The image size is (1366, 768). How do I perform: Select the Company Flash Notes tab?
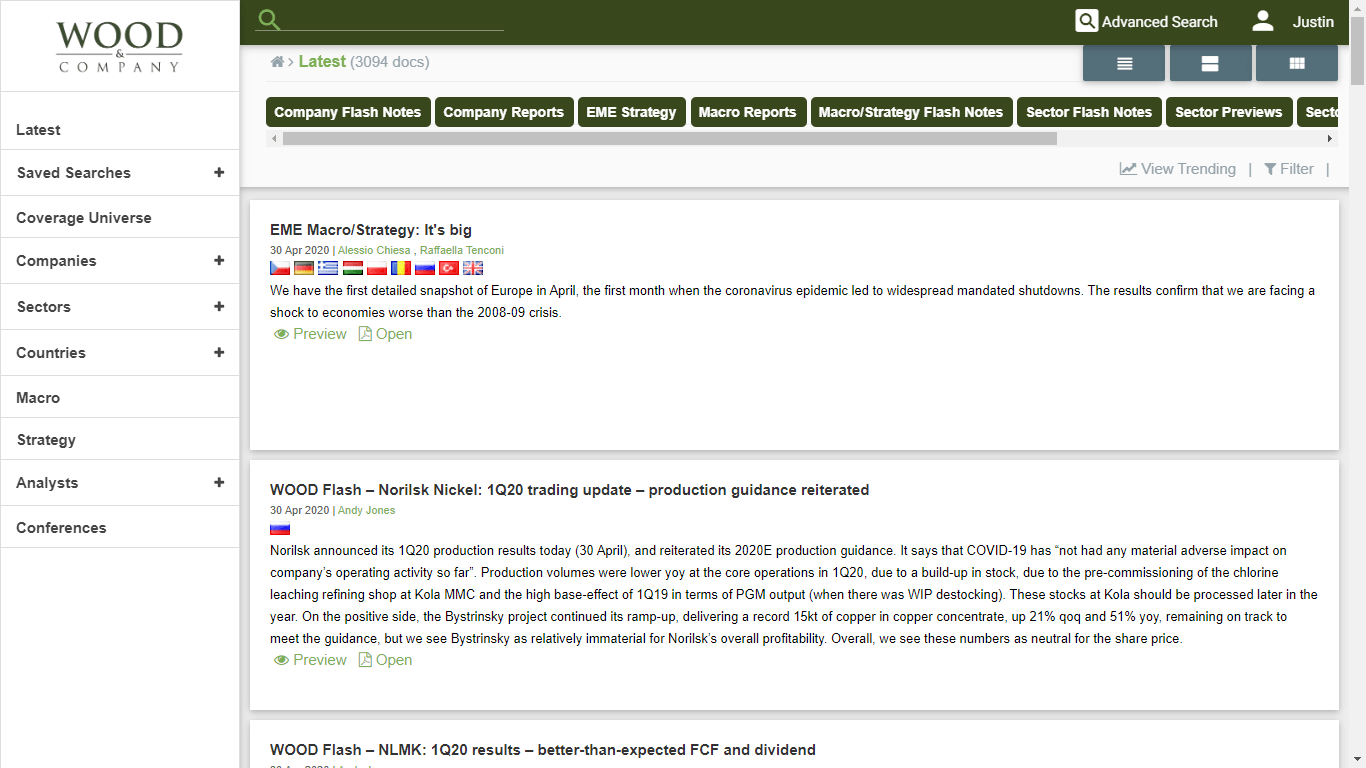click(347, 112)
